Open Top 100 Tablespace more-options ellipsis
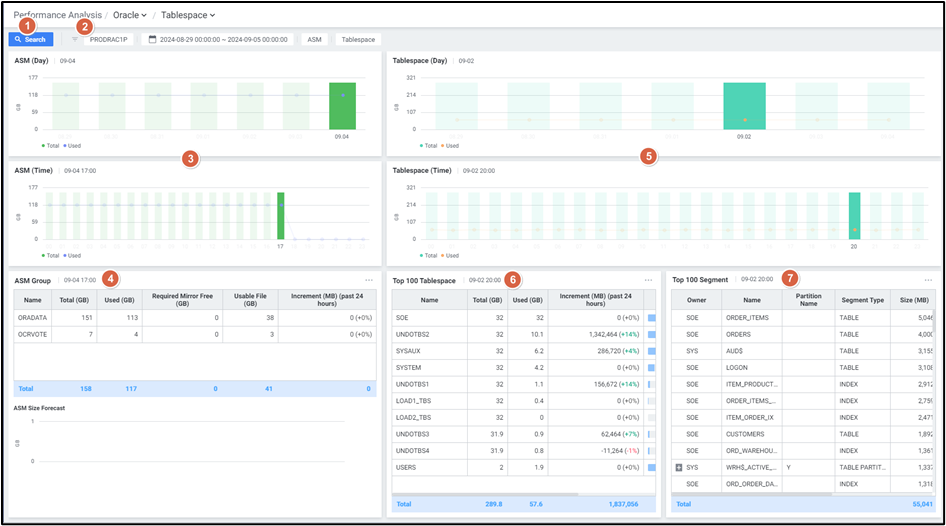The height and width of the screenshot is (526, 946). coord(648,280)
